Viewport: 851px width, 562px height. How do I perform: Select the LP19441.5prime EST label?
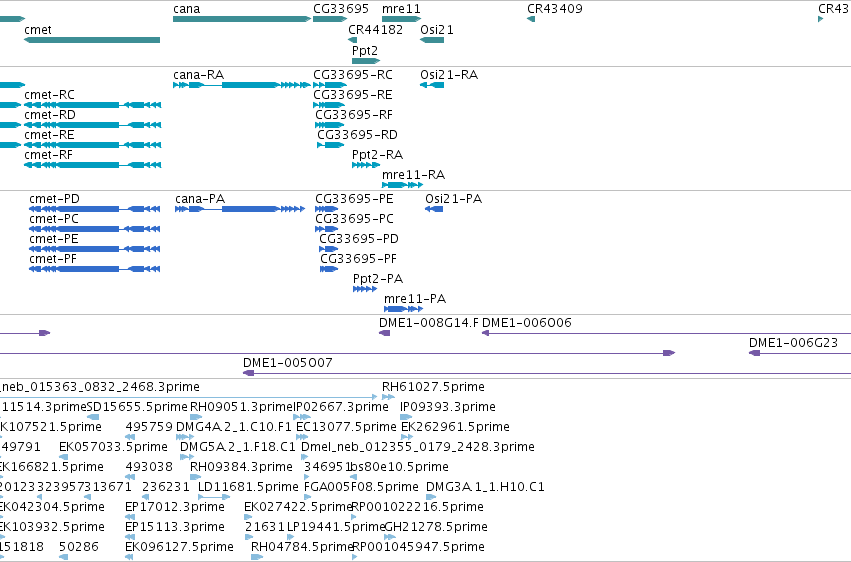336,528
